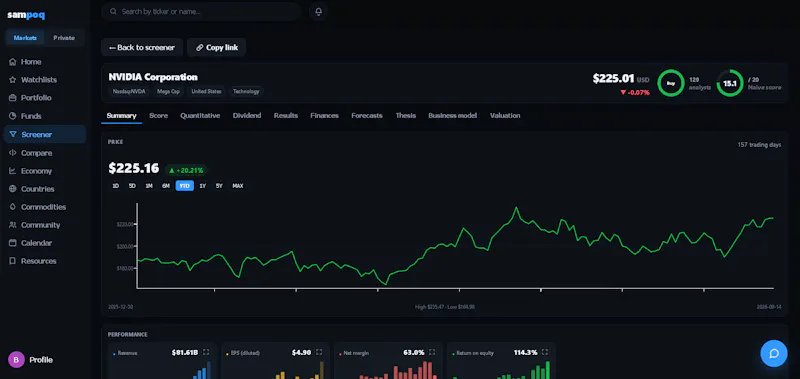Click the Net margin performance card
Image resolution: width=800 pixels, height=379 pixels.
point(388,361)
